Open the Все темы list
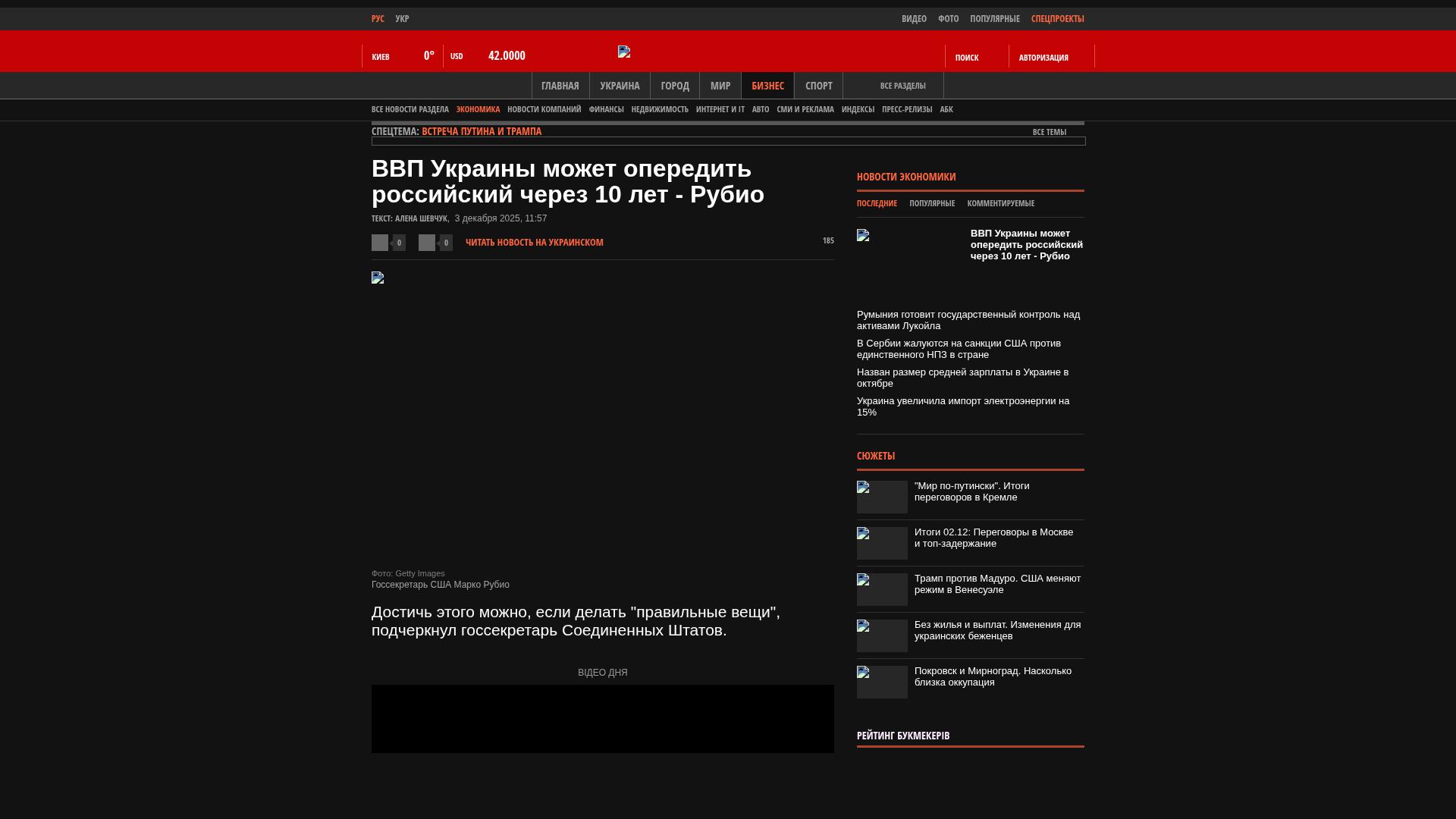The height and width of the screenshot is (819, 1456). click(1049, 132)
